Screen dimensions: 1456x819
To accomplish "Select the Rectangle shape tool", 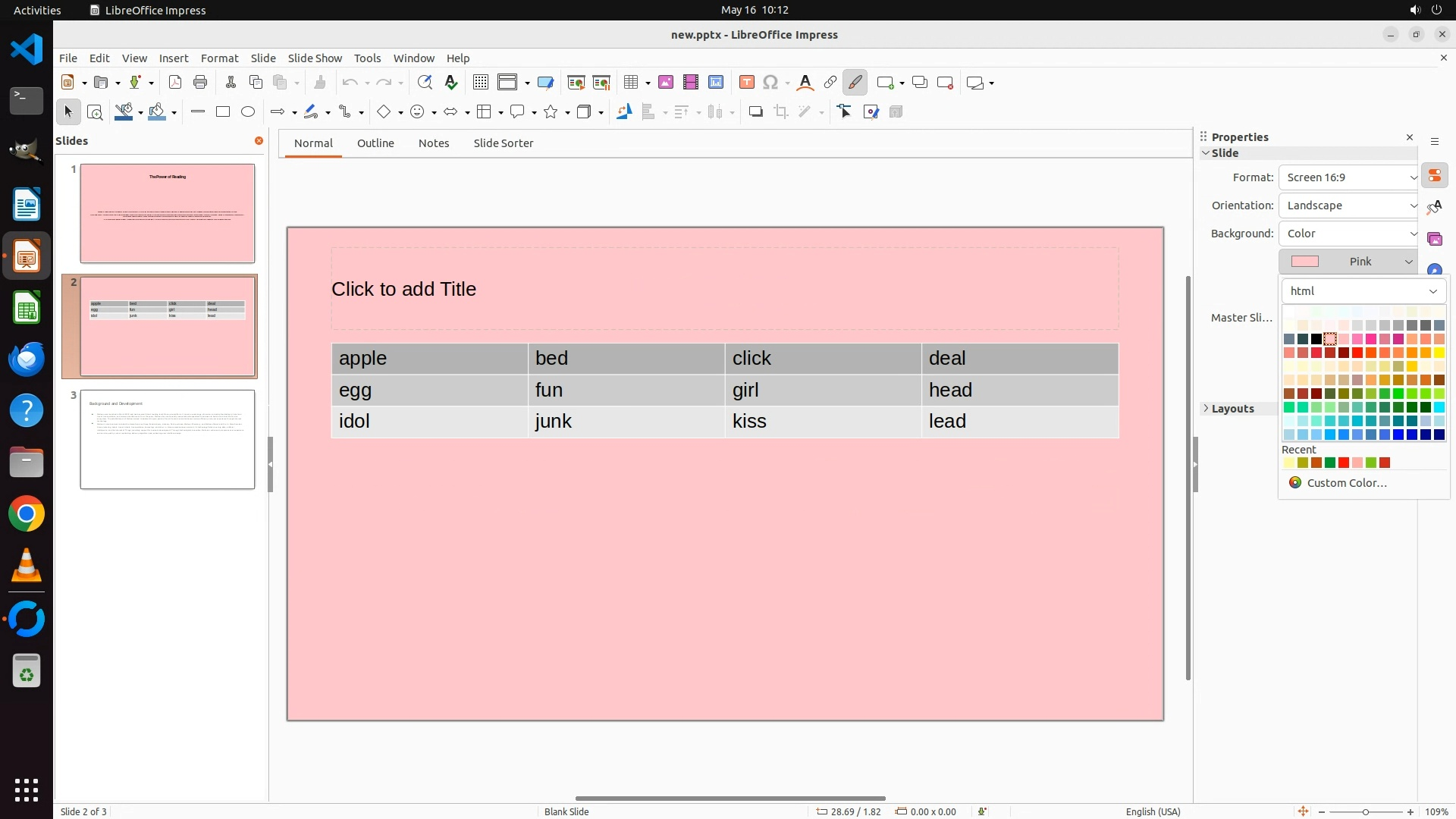I will click(x=223, y=112).
